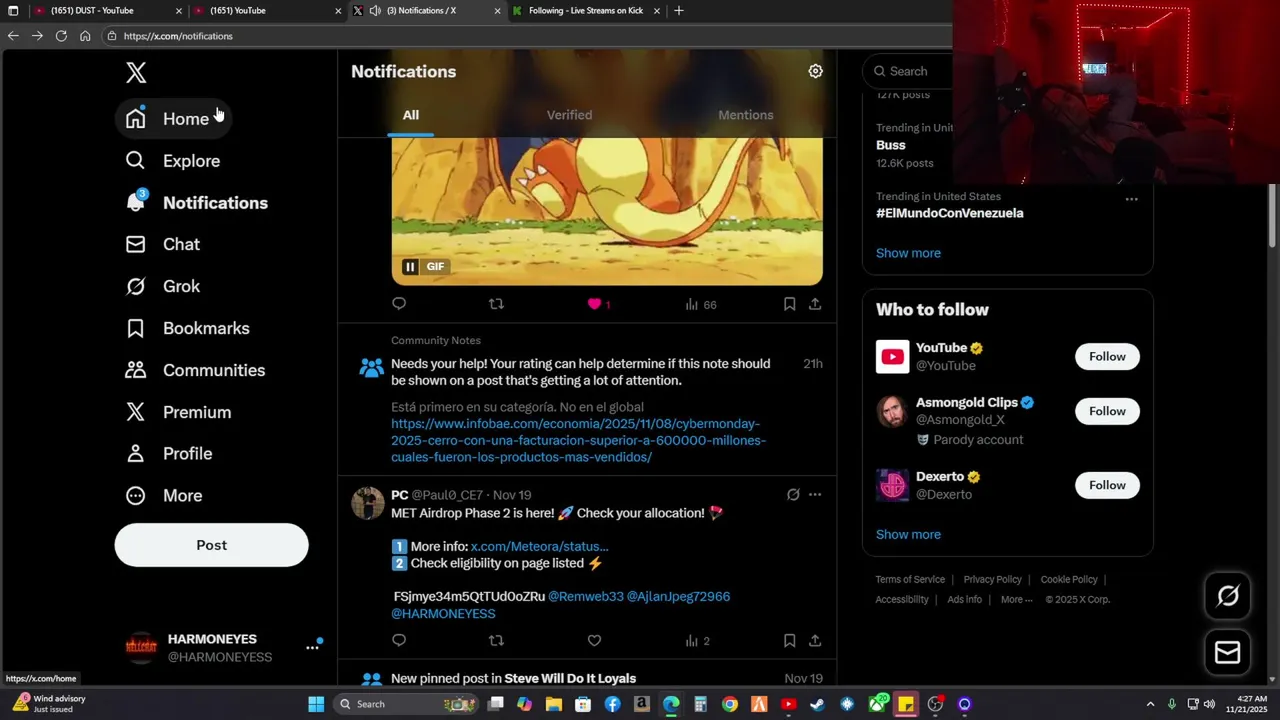
Task: Pause the playing GIF
Action: pyautogui.click(x=410, y=267)
